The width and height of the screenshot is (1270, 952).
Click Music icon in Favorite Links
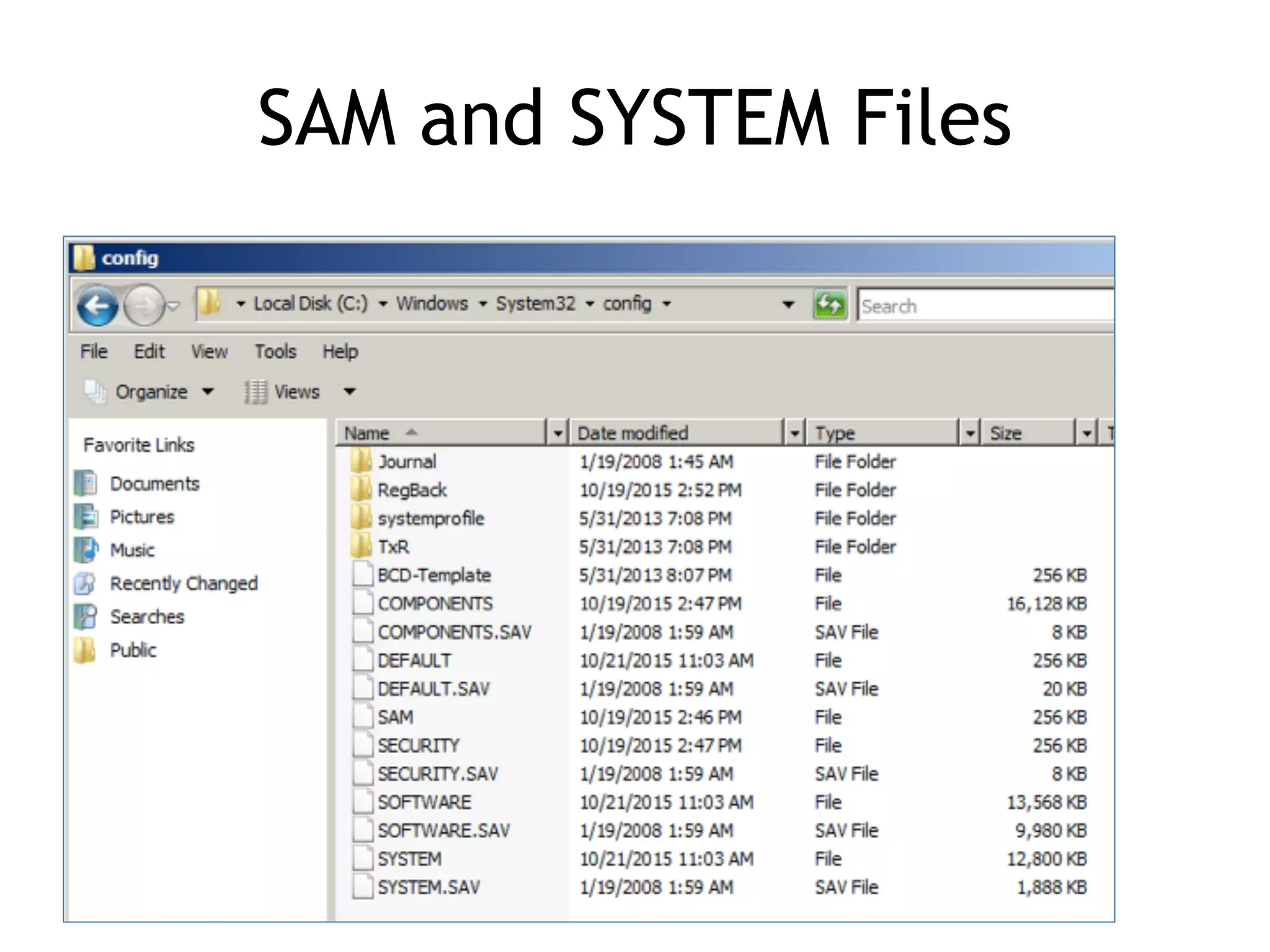(87, 550)
